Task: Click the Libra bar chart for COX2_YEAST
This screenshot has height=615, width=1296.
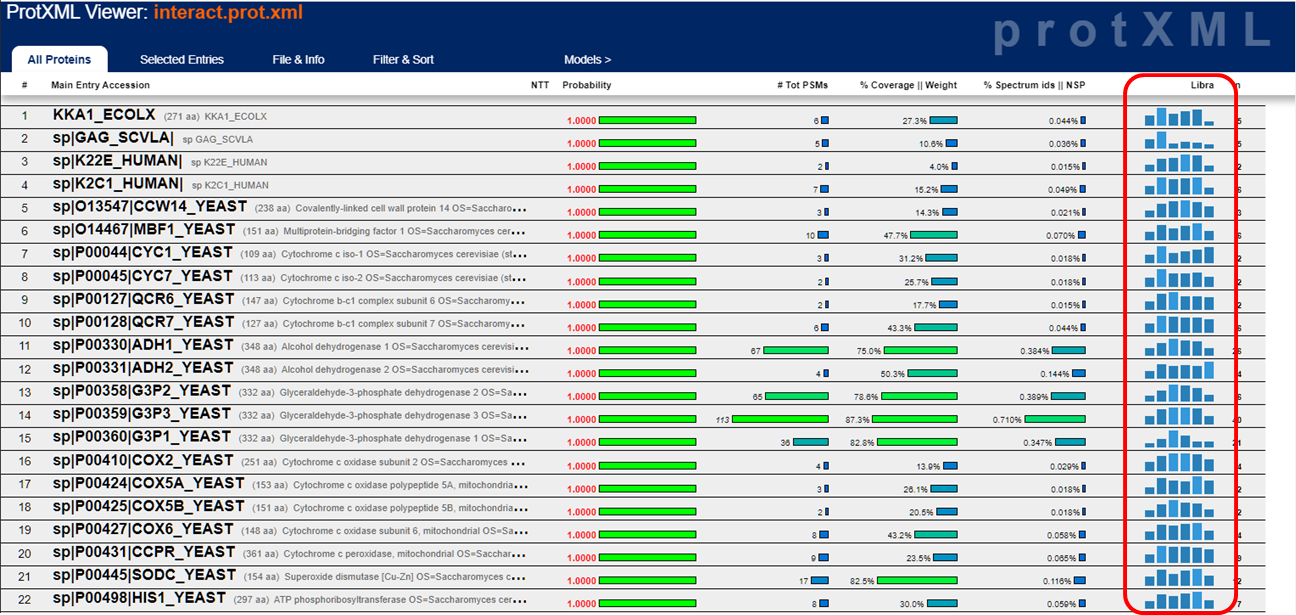Action: (1179, 462)
